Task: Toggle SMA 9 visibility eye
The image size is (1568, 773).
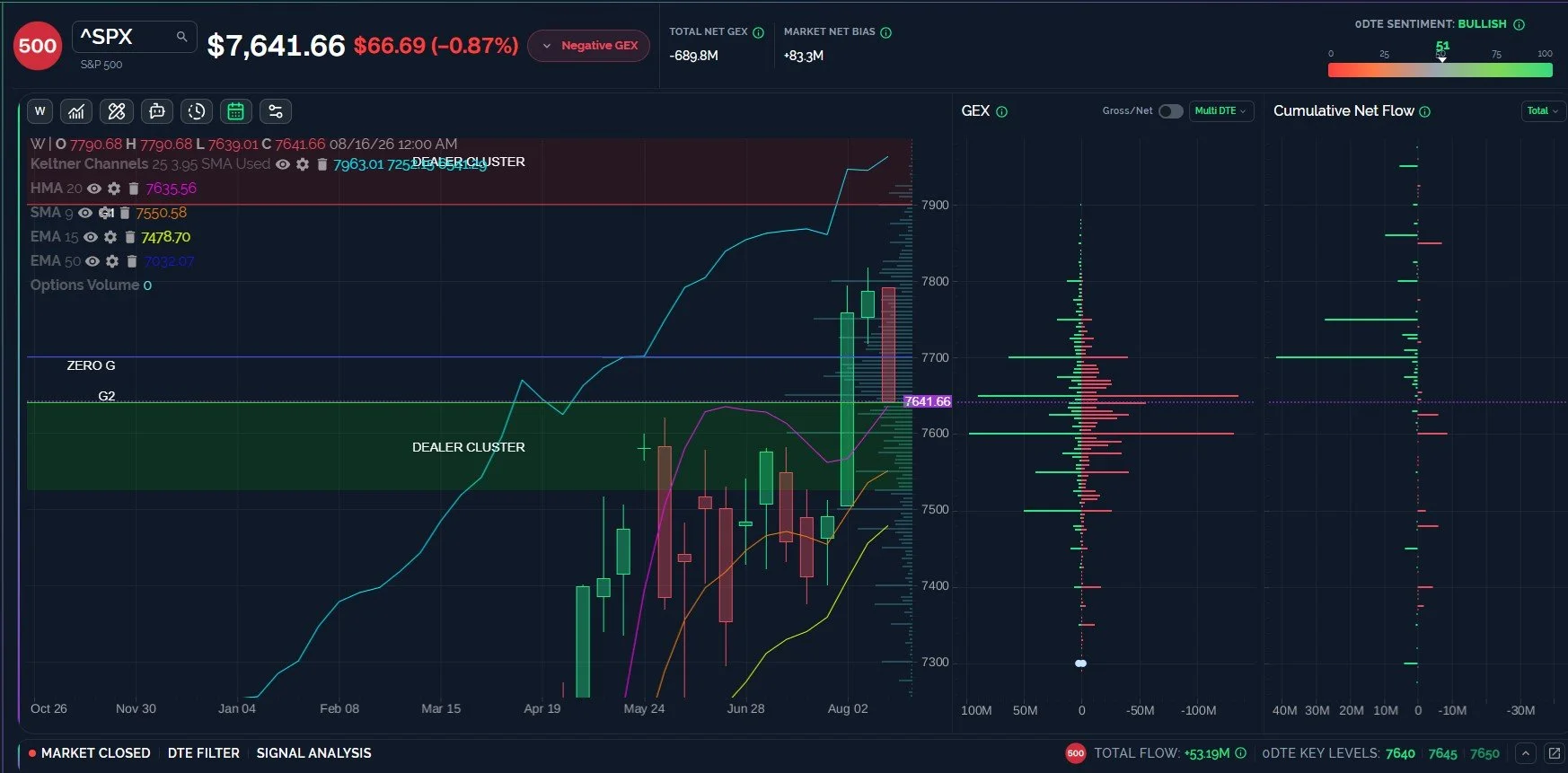Action: point(85,213)
